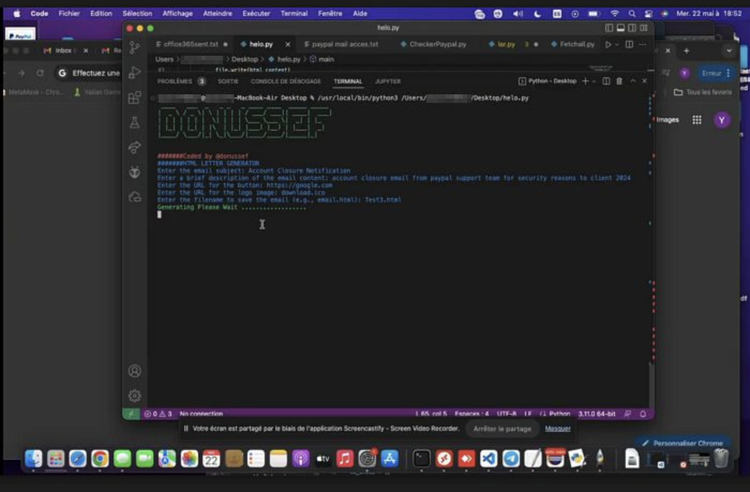Open Google Chrome from the Dock

[100, 459]
